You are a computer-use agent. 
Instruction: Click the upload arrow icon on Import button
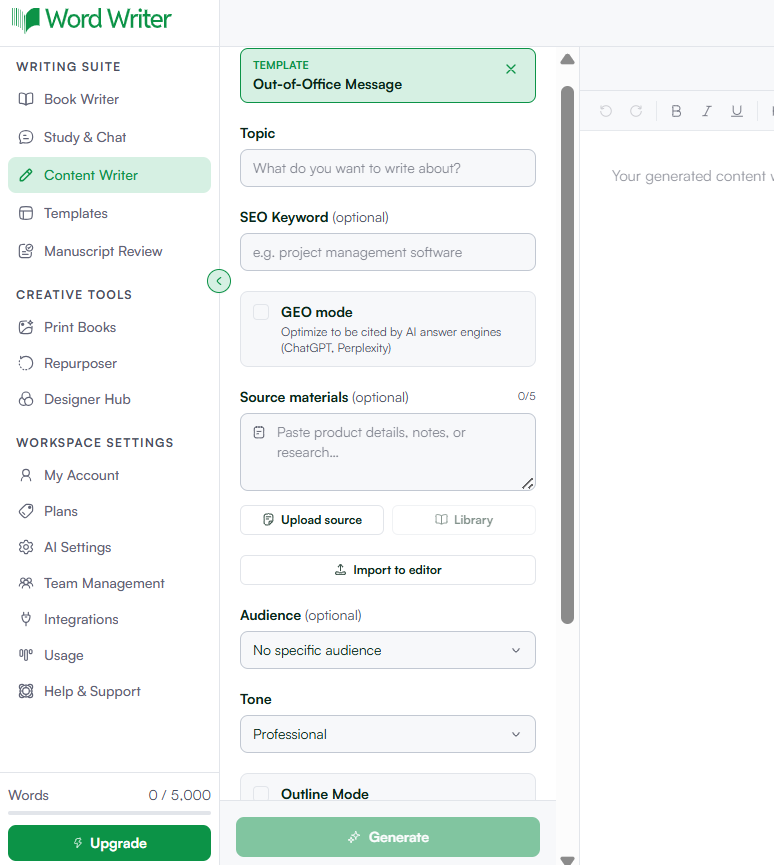(340, 570)
